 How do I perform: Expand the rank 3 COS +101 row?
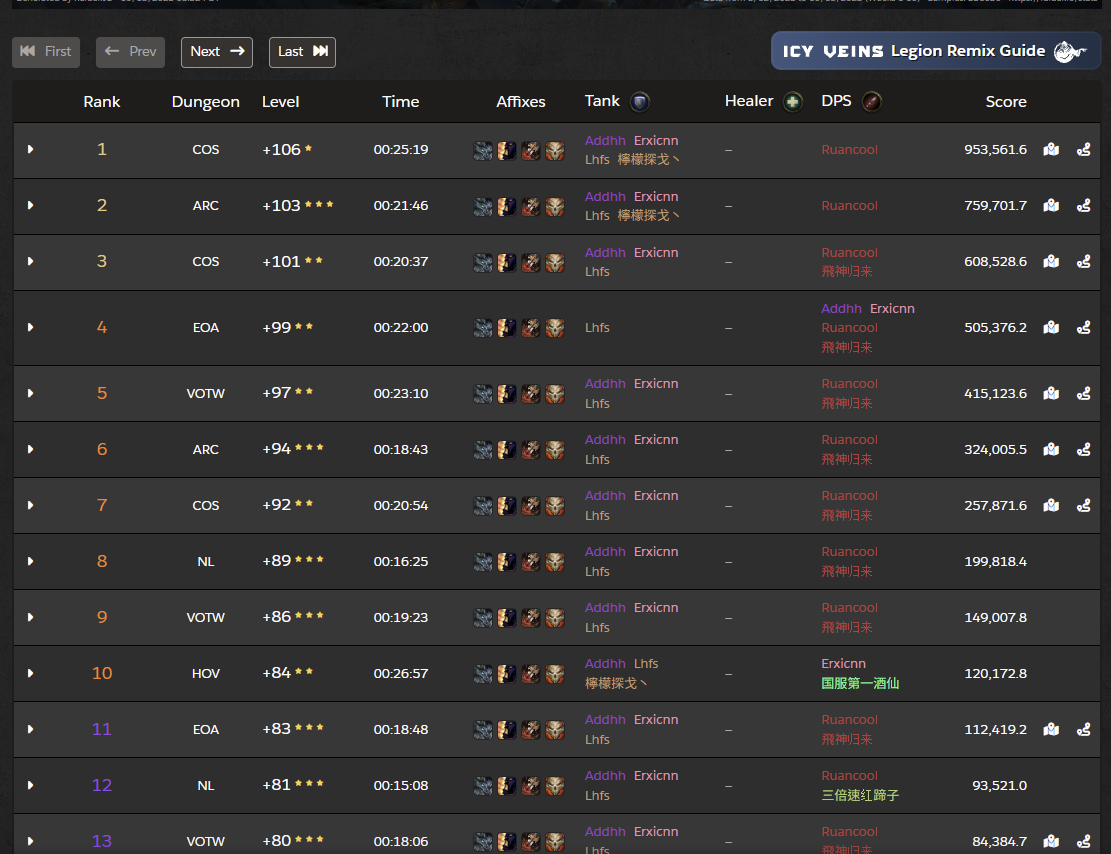pos(30,262)
